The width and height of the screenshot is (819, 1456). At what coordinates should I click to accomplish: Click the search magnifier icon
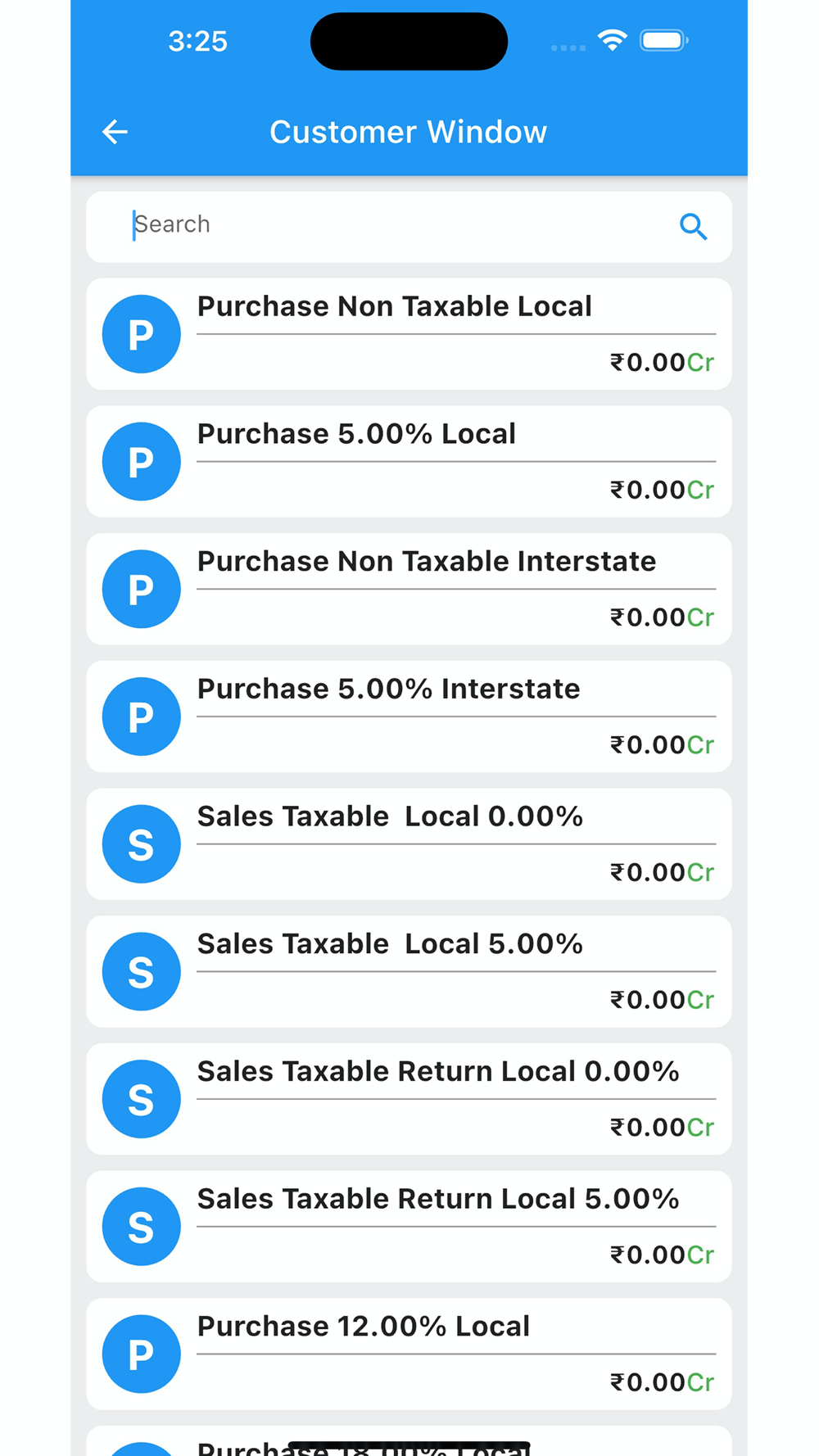click(x=693, y=226)
